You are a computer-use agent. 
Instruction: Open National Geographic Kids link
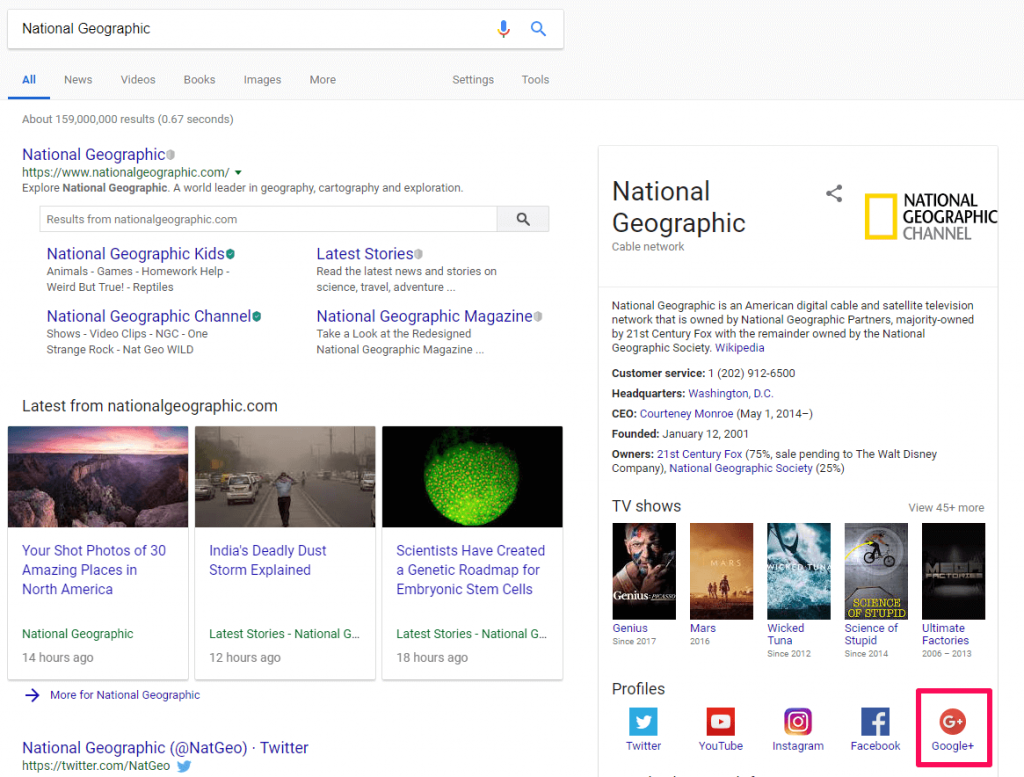point(135,254)
